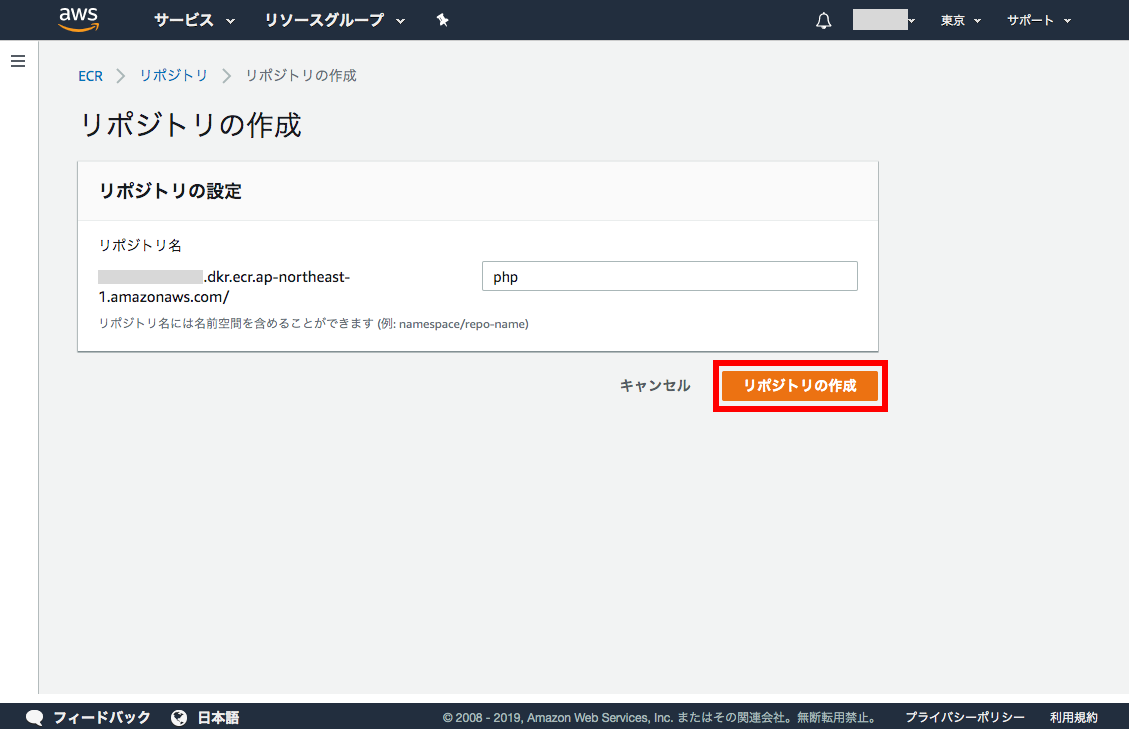Click the リポジトリの作成 breadcrumb text
Screen dimensions: 1129x729
(x=301, y=76)
